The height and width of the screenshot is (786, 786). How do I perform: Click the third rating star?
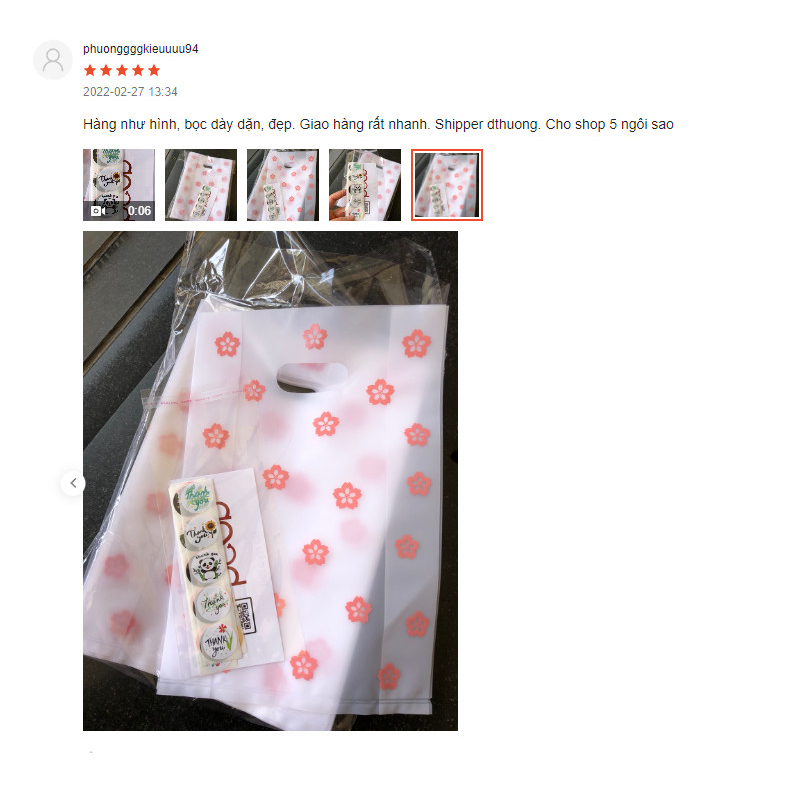[x=122, y=70]
